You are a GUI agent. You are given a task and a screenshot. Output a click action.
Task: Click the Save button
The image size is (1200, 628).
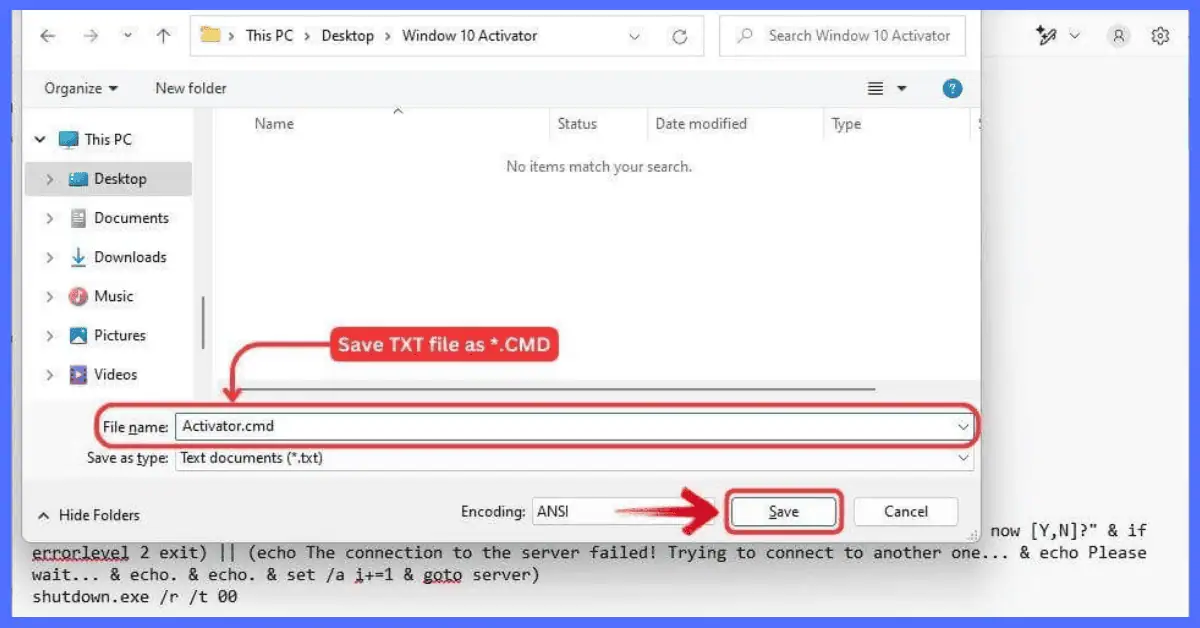(783, 511)
